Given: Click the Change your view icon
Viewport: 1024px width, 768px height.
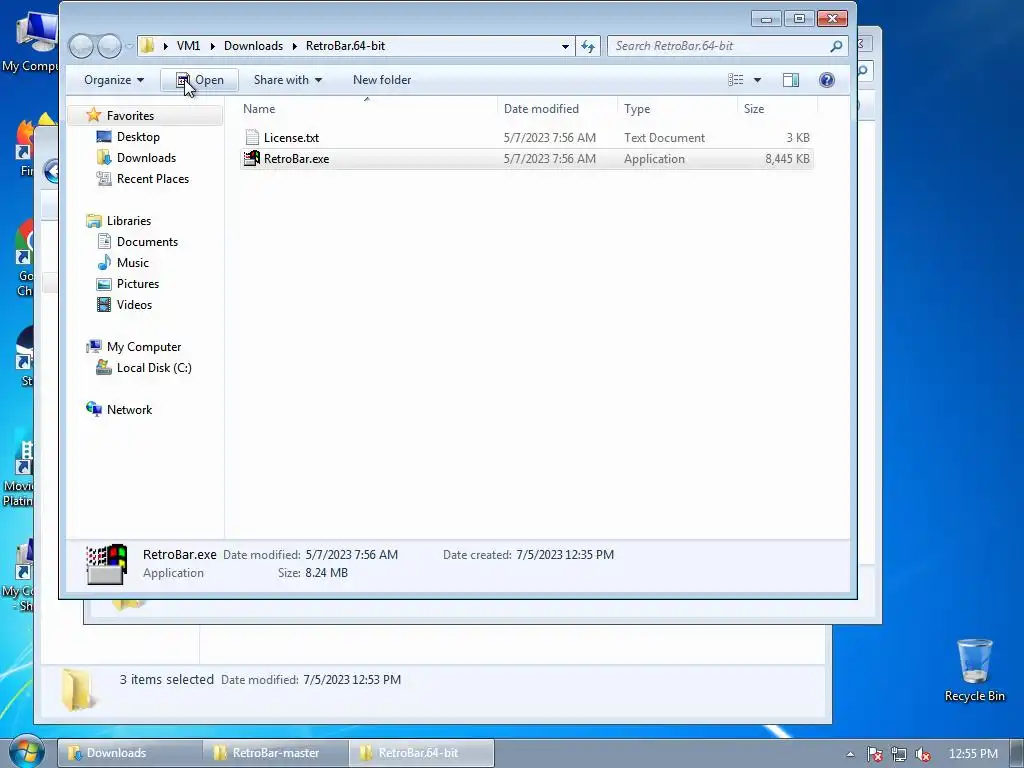Looking at the screenshot, I should (736, 80).
